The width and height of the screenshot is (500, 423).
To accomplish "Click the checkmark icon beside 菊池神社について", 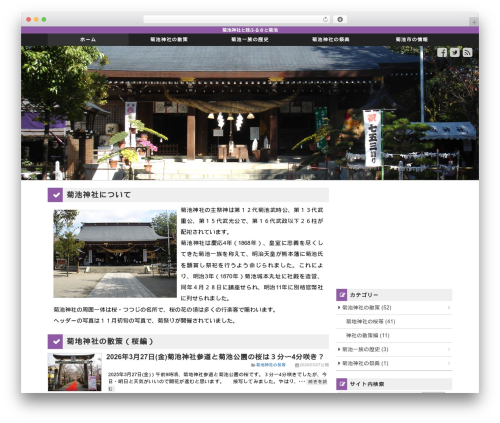I will point(55,195).
